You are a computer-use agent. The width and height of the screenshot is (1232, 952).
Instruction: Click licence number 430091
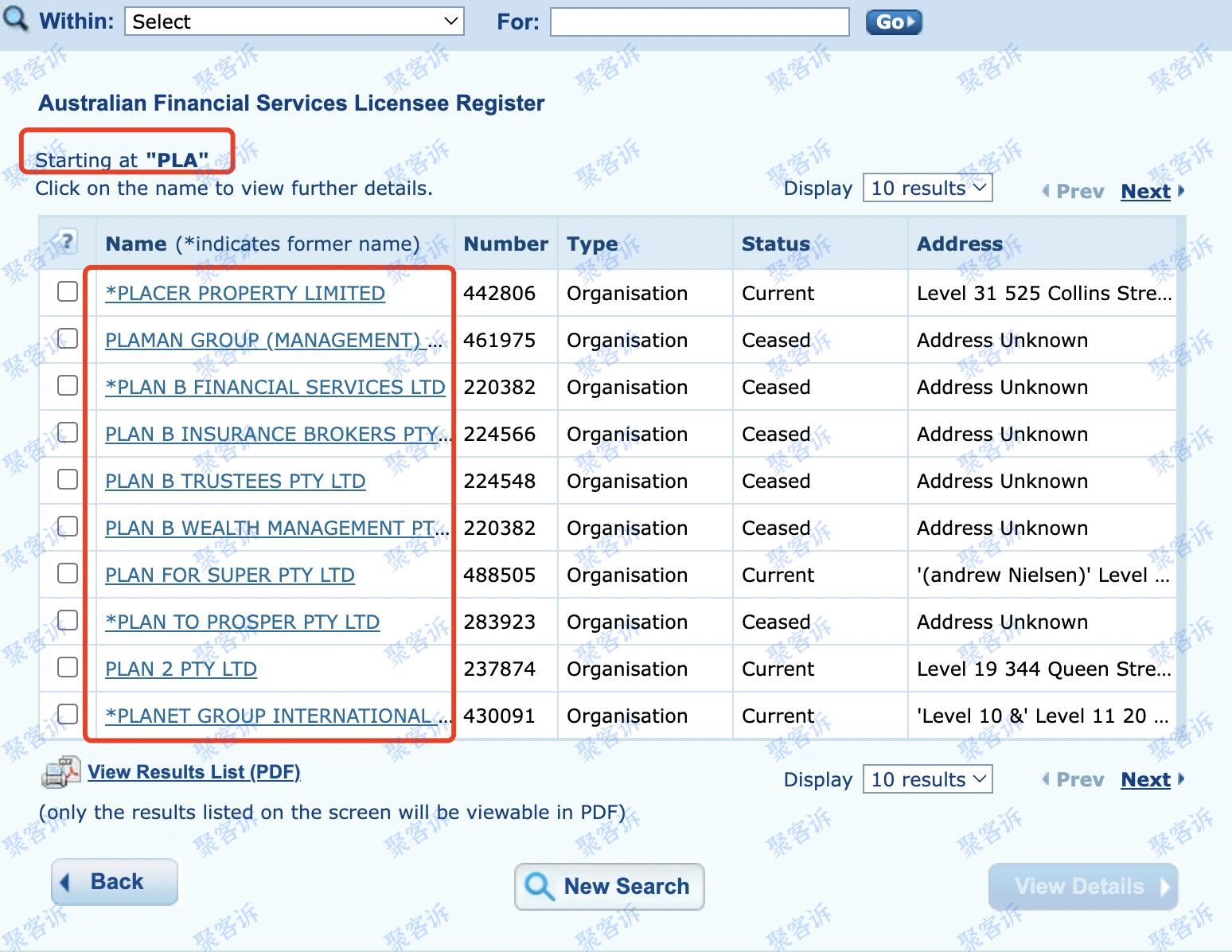click(500, 716)
